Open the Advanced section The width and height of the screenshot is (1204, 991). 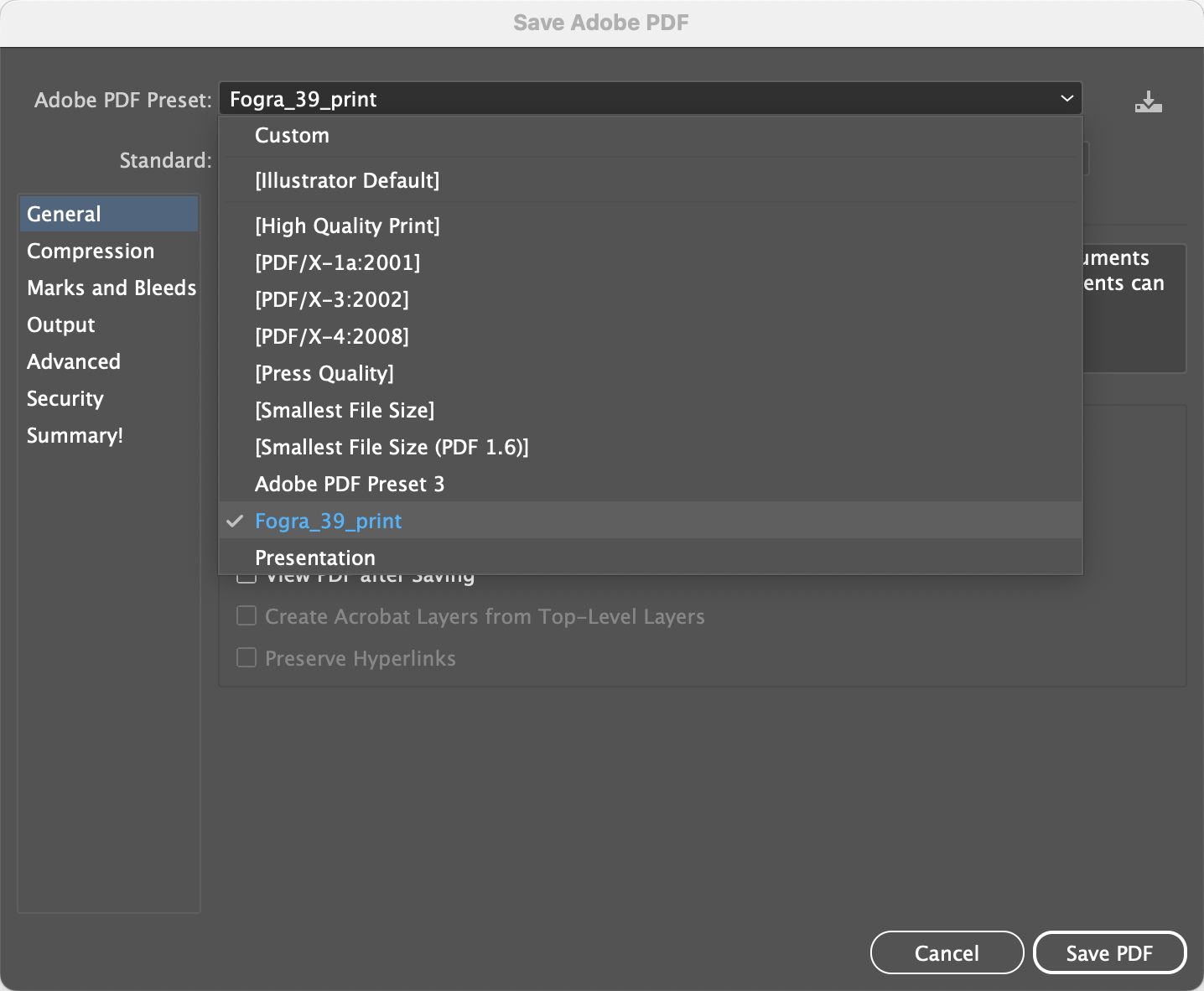(109, 361)
